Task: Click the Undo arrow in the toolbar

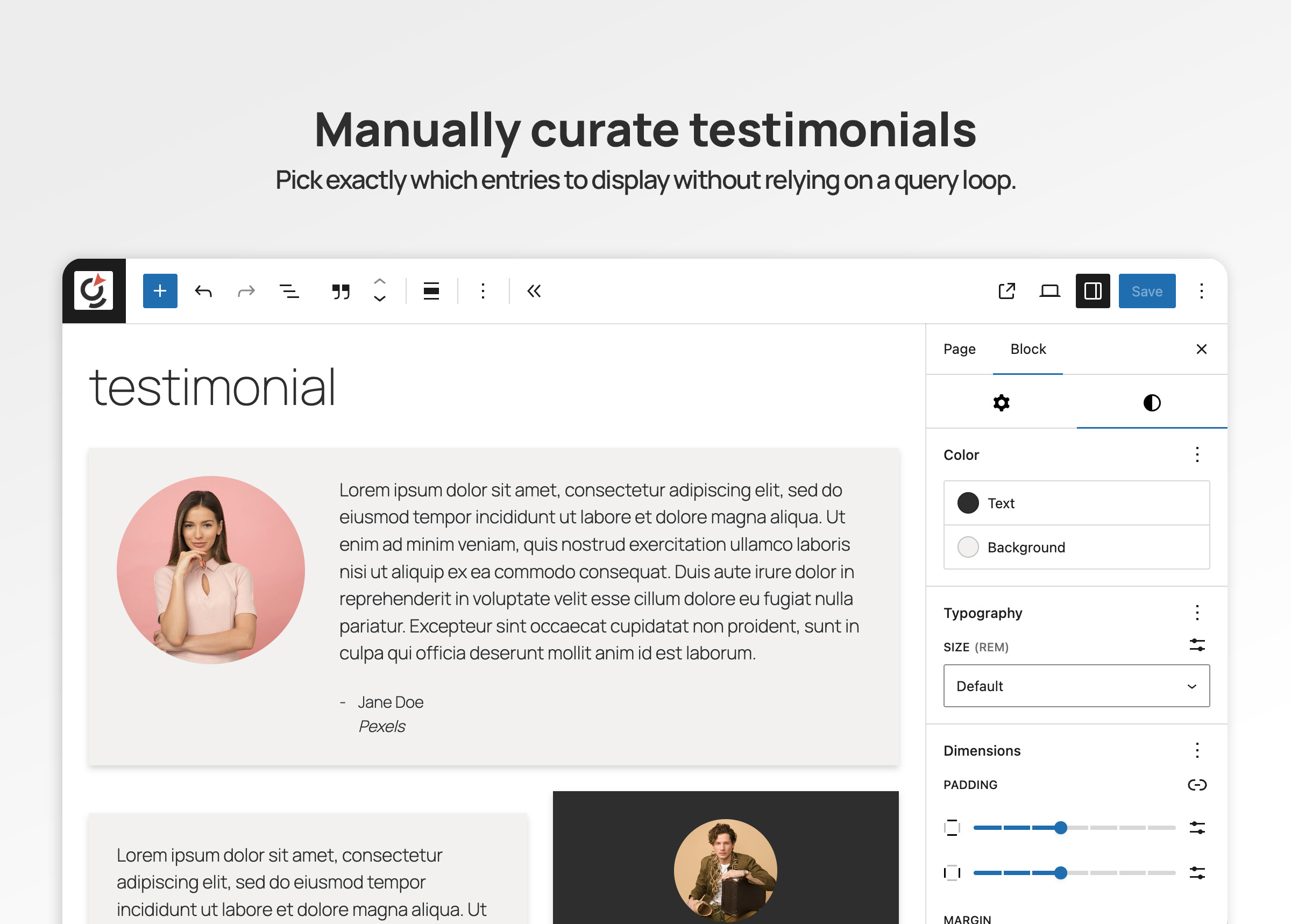Action: [x=203, y=291]
